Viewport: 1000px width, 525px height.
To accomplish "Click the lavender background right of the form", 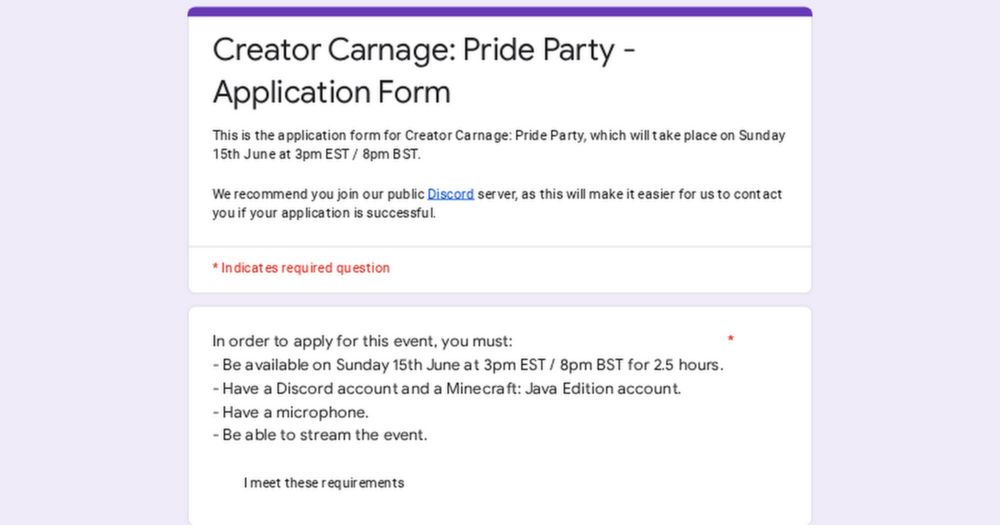I will click(x=906, y=262).
